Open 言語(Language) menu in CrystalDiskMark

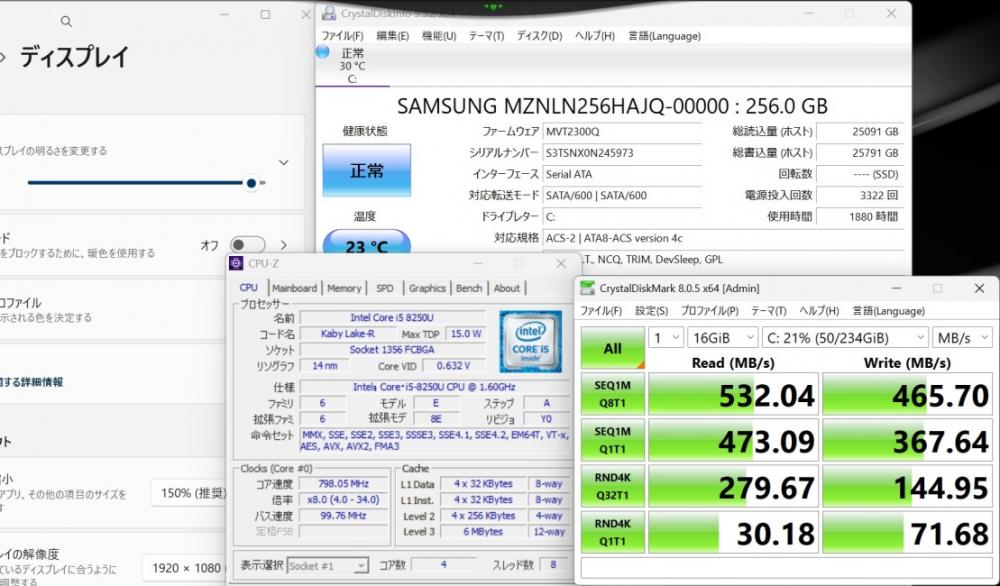(x=888, y=311)
